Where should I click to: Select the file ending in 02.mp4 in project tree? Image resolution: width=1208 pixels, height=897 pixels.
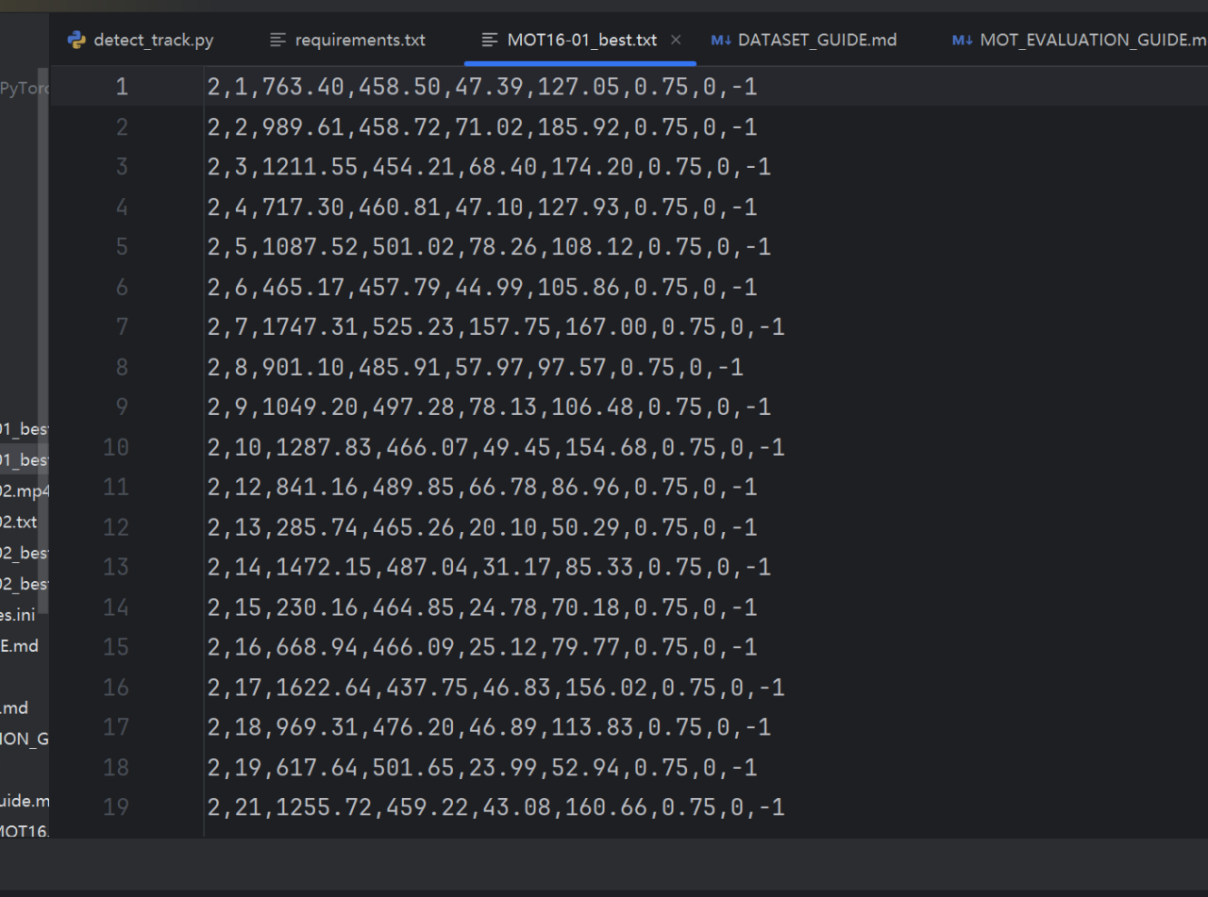tap(22, 491)
